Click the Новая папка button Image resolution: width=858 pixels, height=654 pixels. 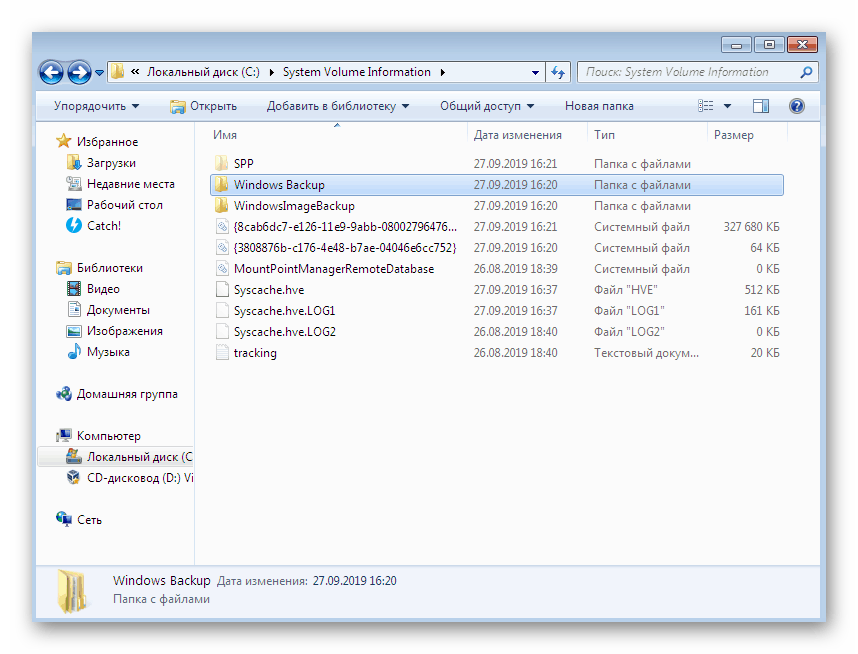pos(599,106)
